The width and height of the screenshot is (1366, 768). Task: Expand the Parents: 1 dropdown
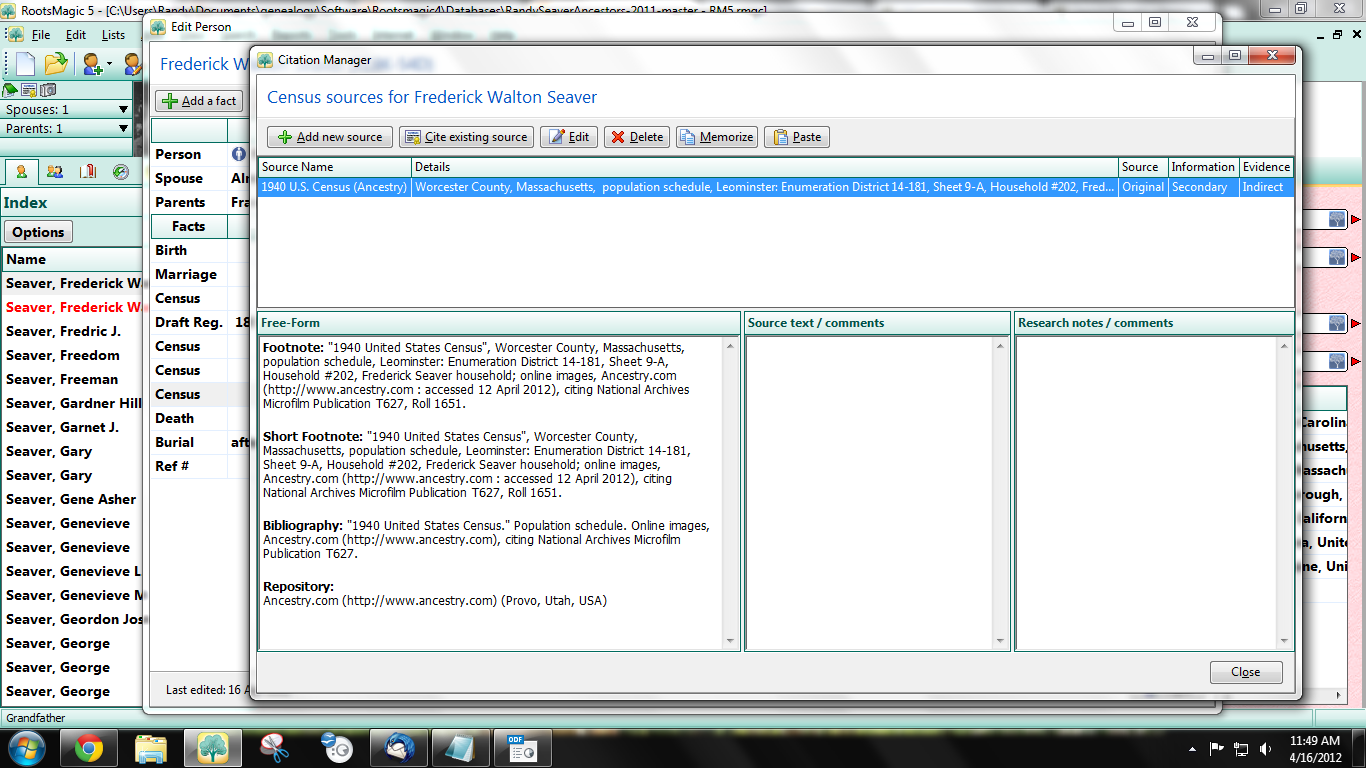[x=125, y=127]
